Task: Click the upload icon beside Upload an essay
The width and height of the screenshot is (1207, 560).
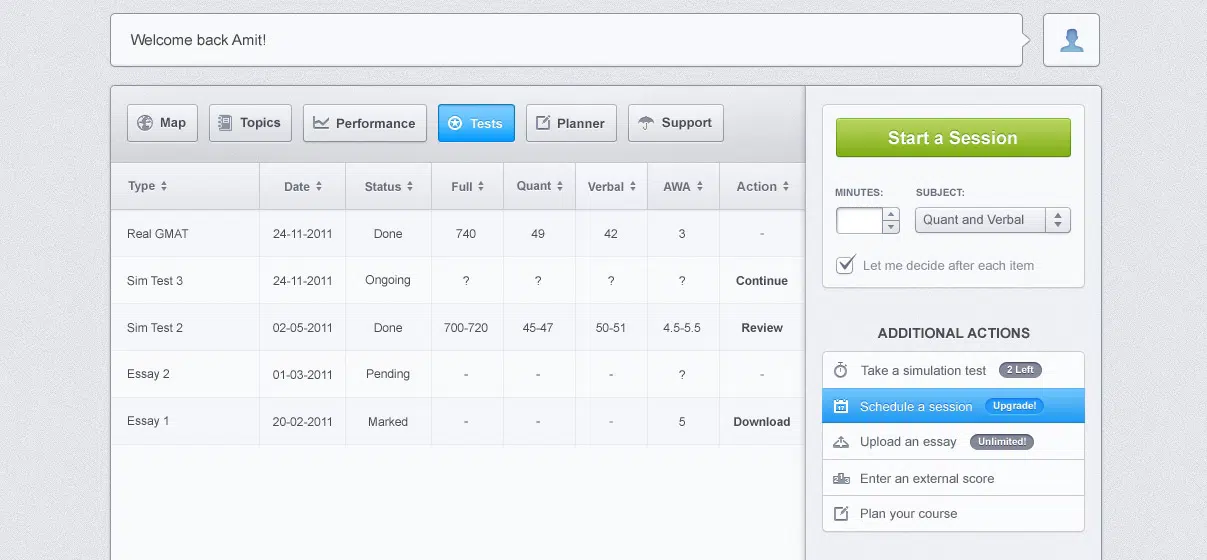Action: pyautogui.click(x=841, y=442)
